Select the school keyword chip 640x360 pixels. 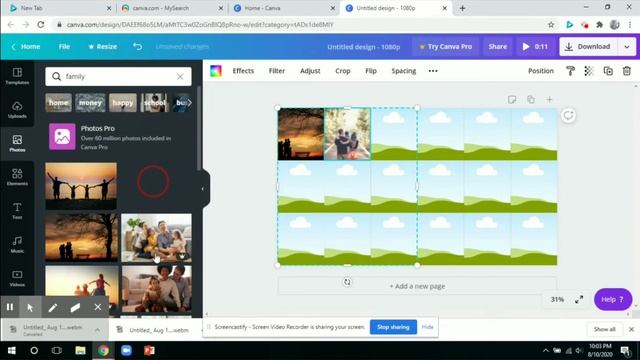click(154, 102)
